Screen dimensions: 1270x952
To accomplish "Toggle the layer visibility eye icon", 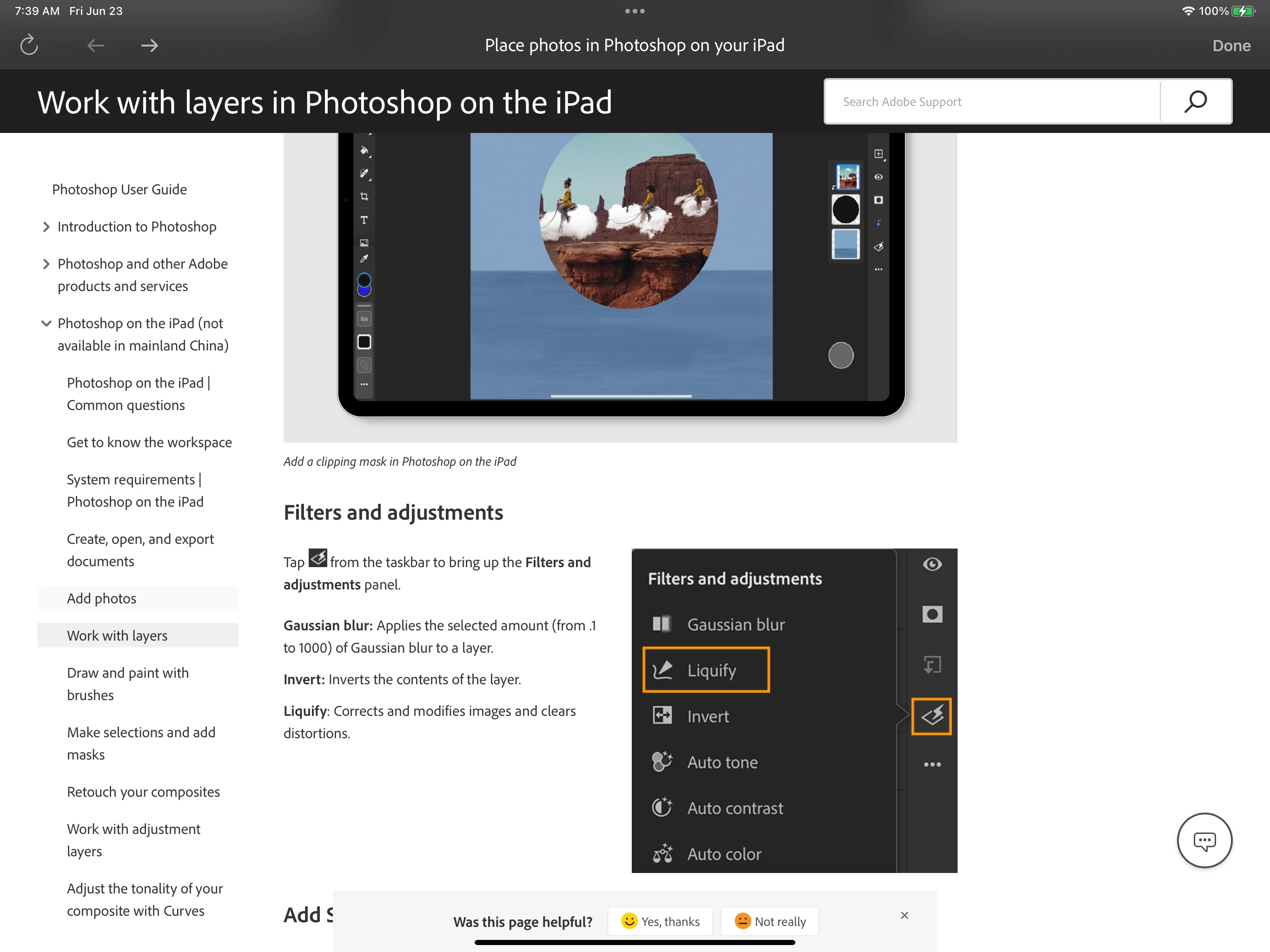I will point(932,564).
